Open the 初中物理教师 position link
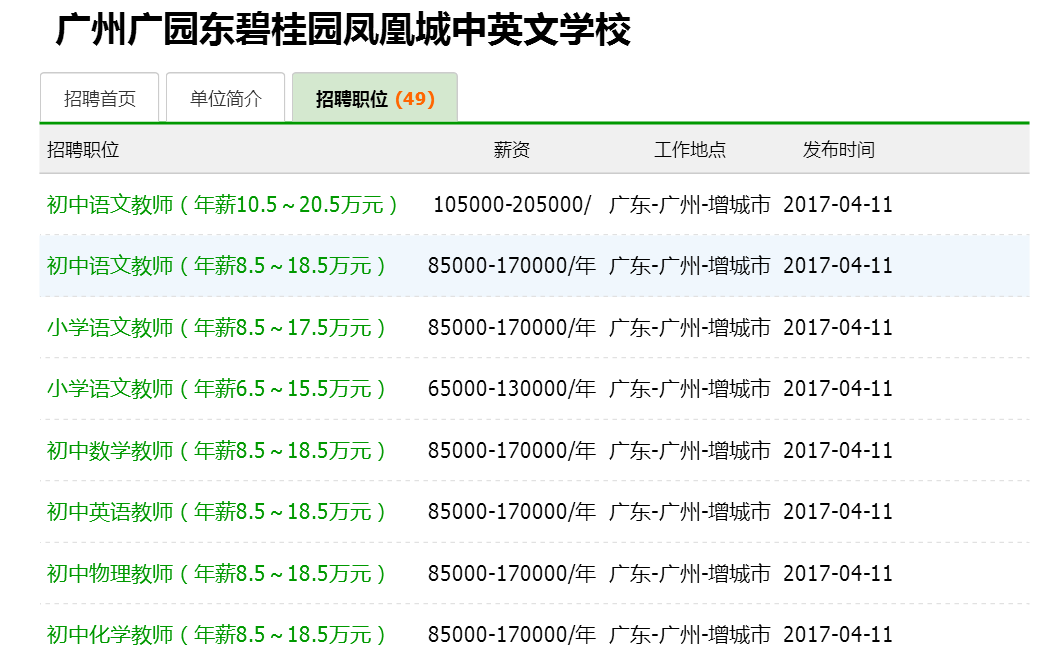The image size is (1040, 654). coord(216,574)
